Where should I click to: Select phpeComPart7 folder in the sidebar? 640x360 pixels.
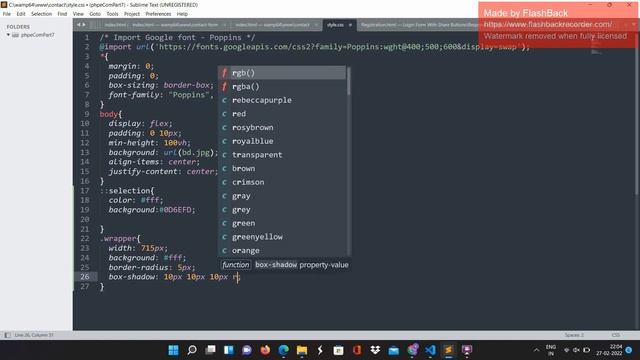[37, 35]
